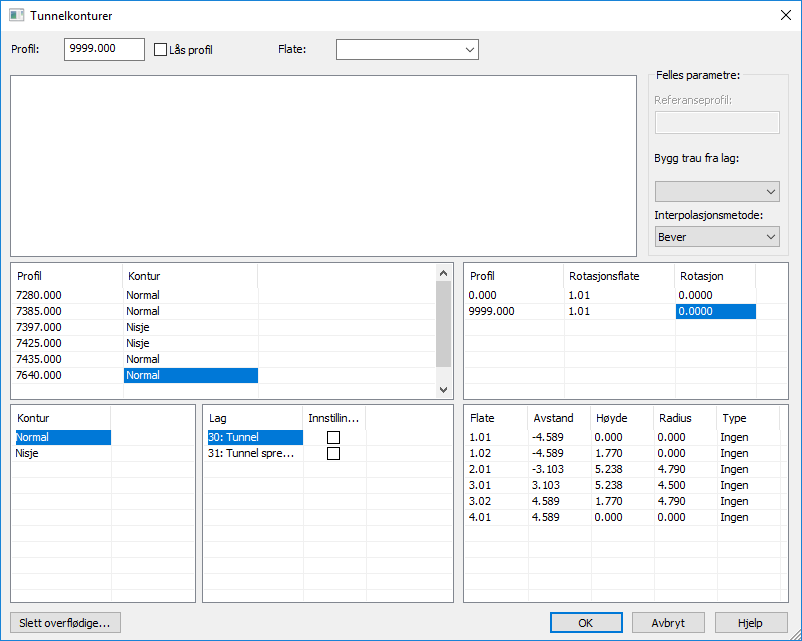Click the OK button
Screen dimensions: 802x641
tap(586, 622)
